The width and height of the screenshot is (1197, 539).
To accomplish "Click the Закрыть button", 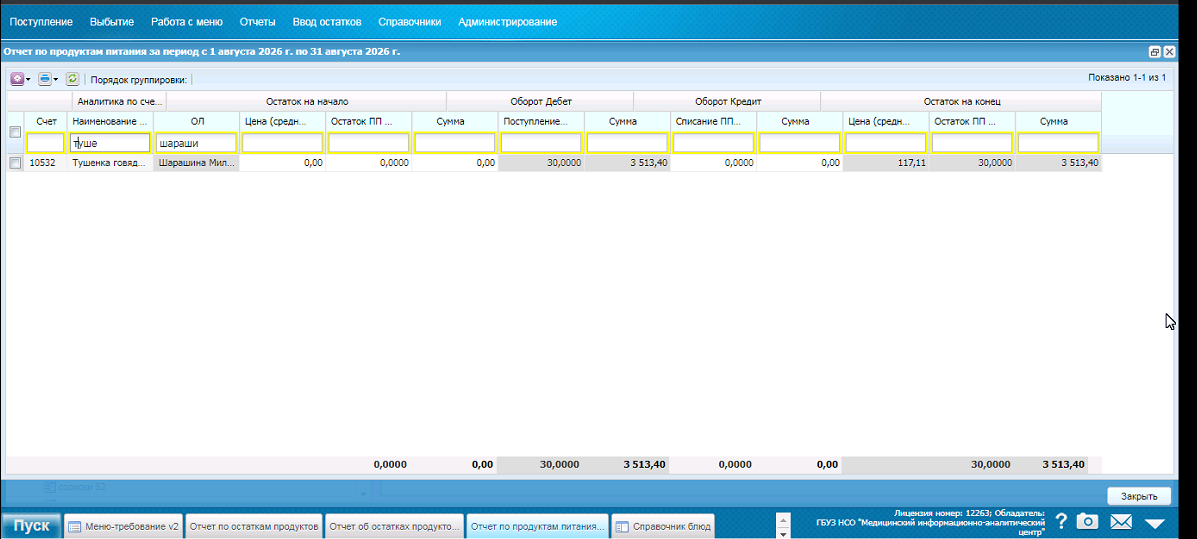I will [1139, 496].
